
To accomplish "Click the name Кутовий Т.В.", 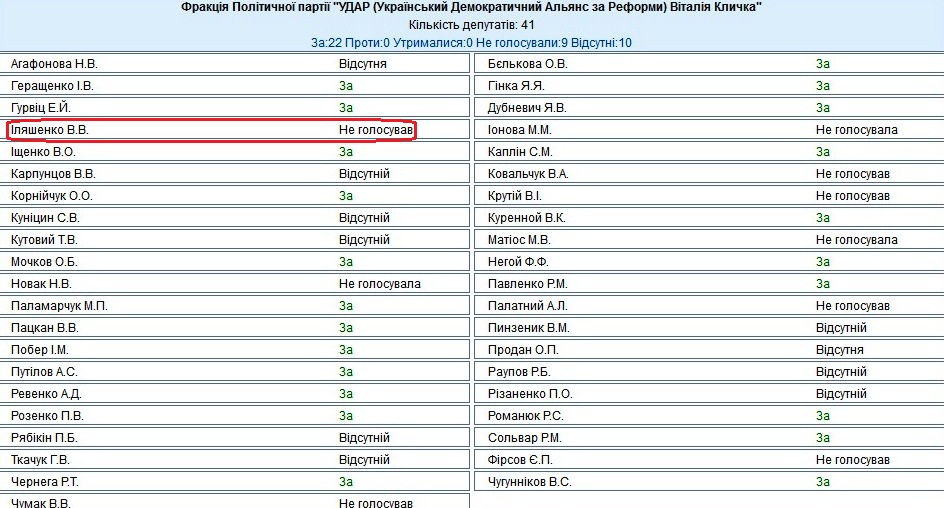I will point(45,240).
